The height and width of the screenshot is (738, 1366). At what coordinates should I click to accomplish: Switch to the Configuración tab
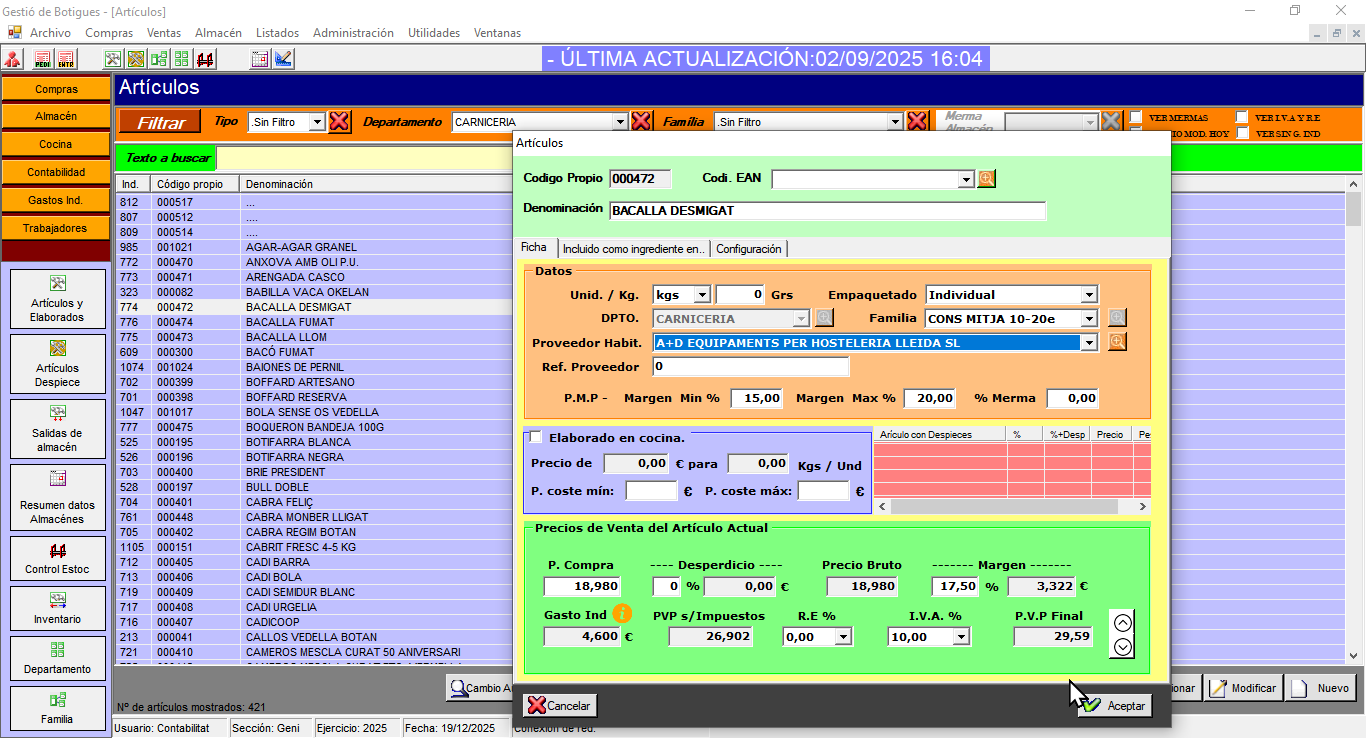[749, 249]
